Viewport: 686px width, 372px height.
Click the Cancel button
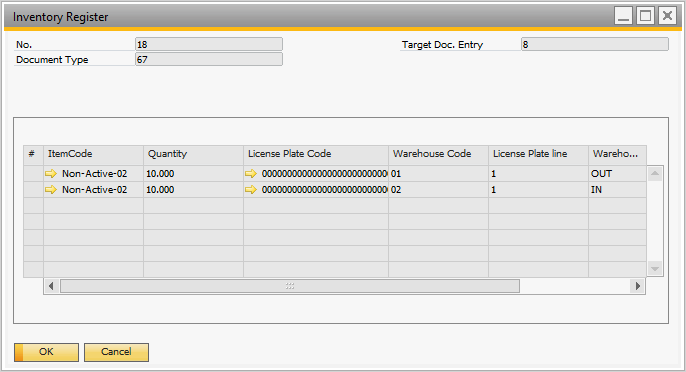[116, 352]
